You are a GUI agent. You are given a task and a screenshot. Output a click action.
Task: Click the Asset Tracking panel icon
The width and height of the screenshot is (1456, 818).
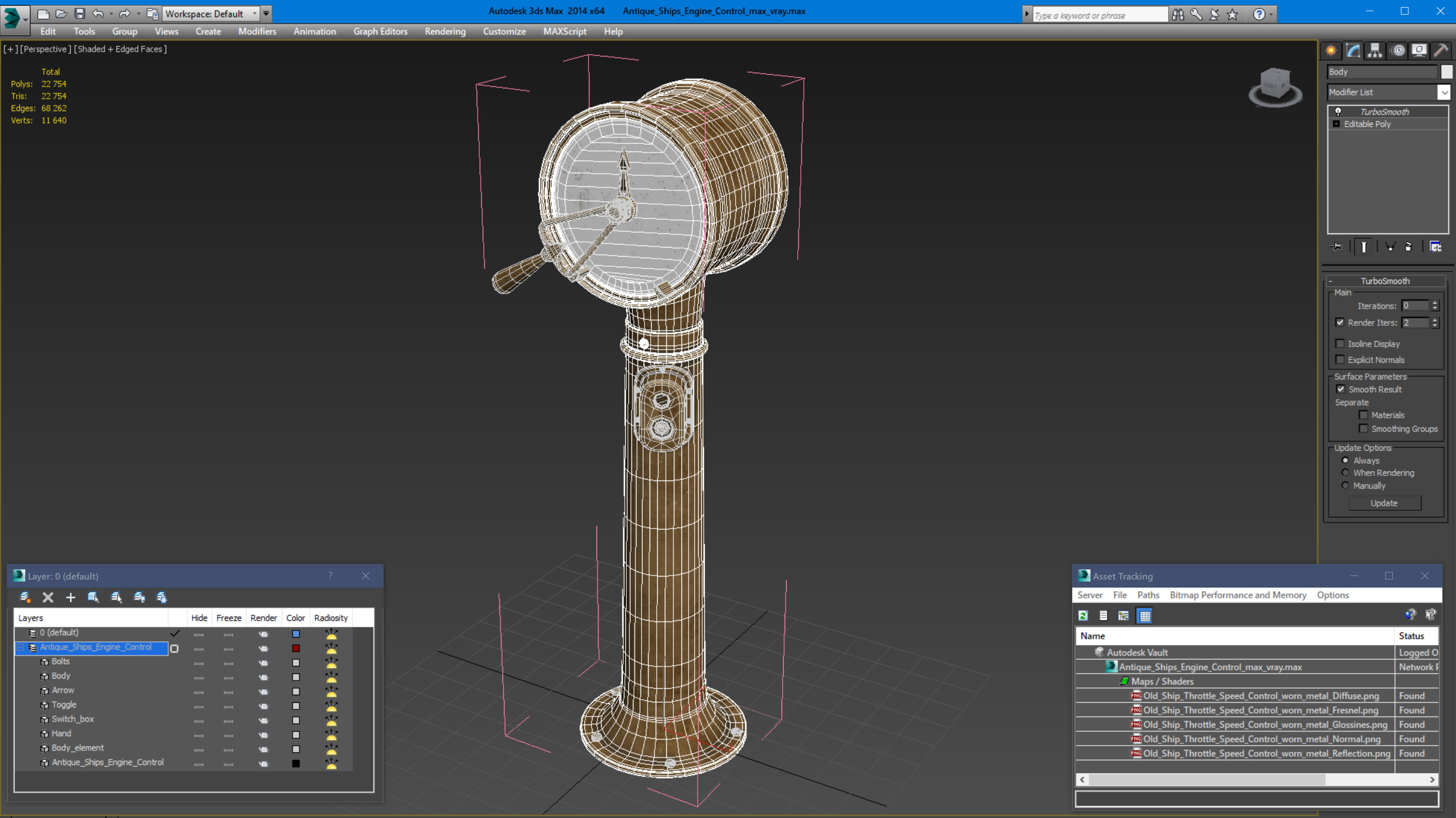pyautogui.click(x=1084, y=576)
